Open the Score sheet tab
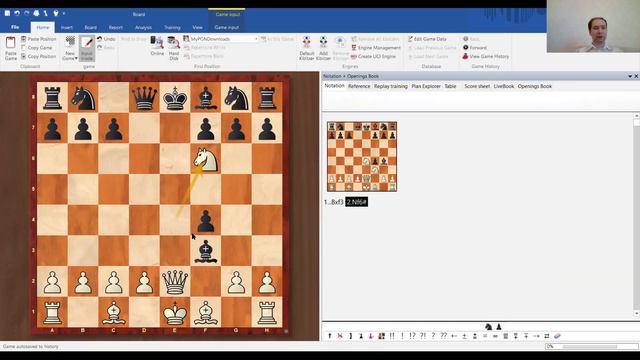This screenshot has width=640, height=360. click(477, 86)
